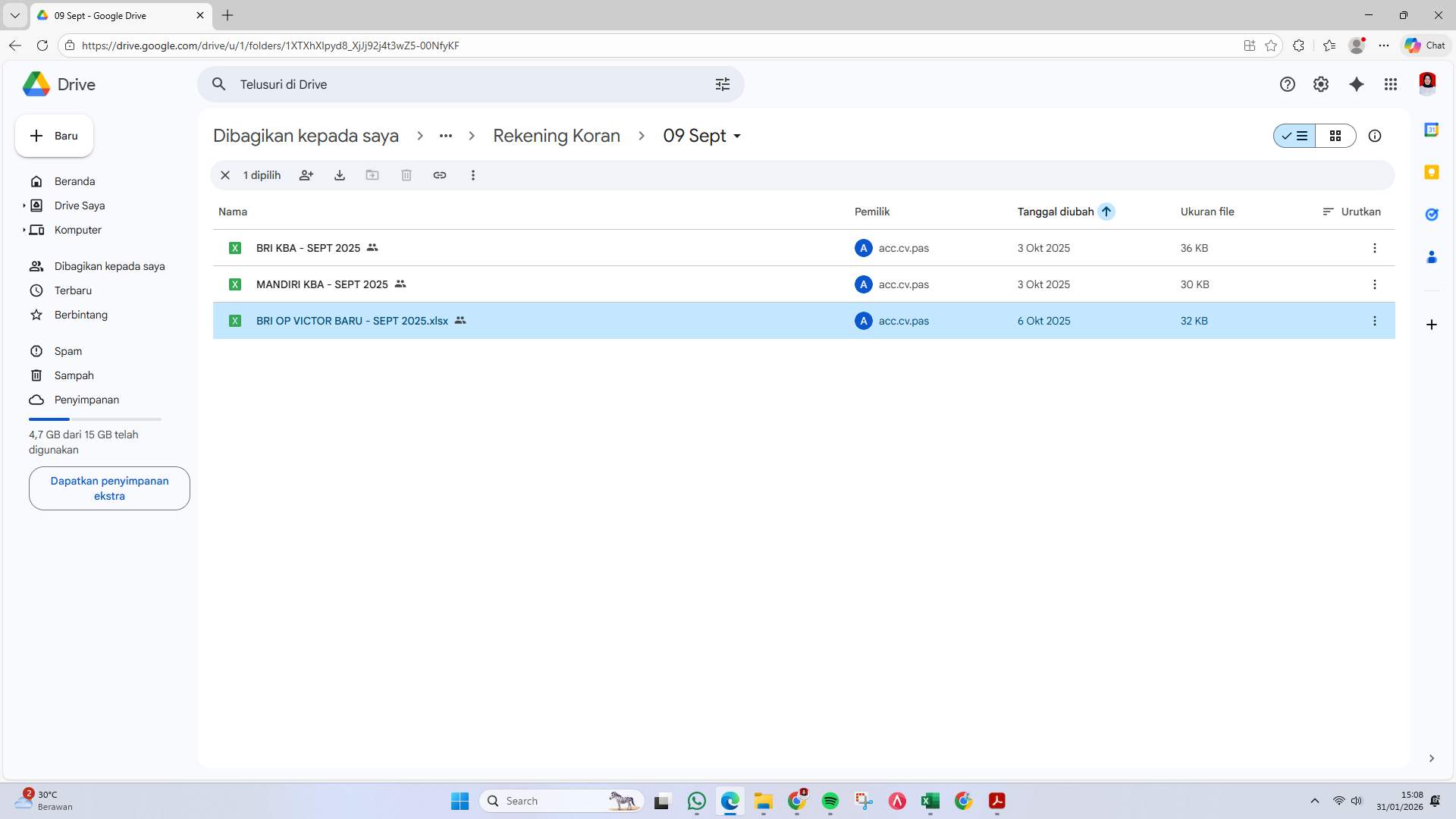
Task: Move selected file using move-to-folder icon
Action: click(373, 175)
